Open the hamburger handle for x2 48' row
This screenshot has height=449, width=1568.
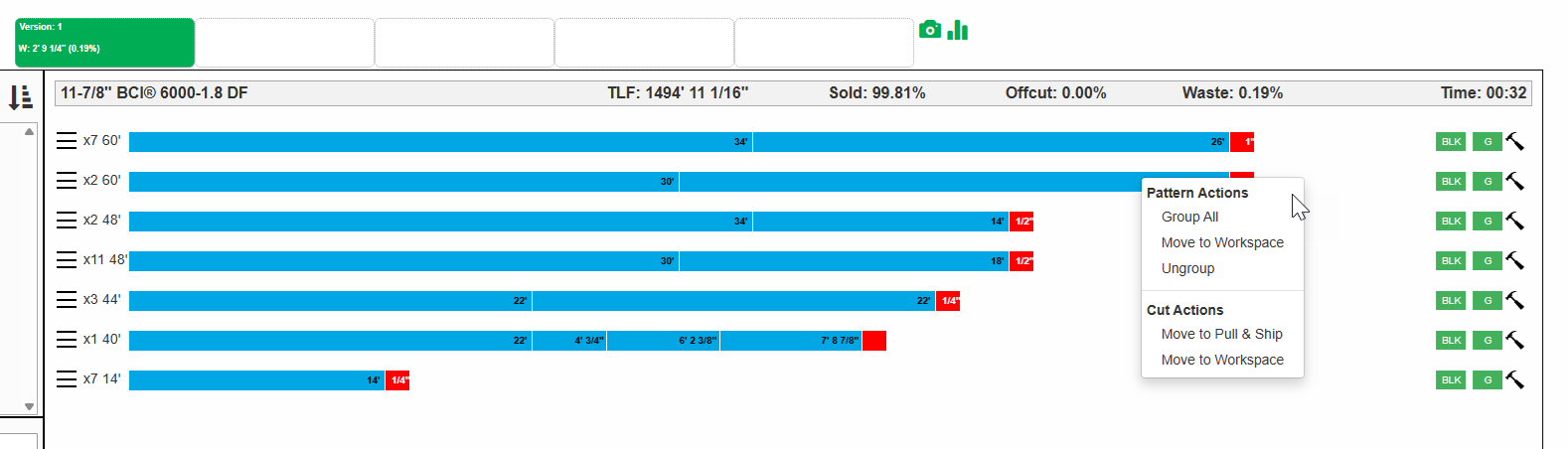point(67,221)
